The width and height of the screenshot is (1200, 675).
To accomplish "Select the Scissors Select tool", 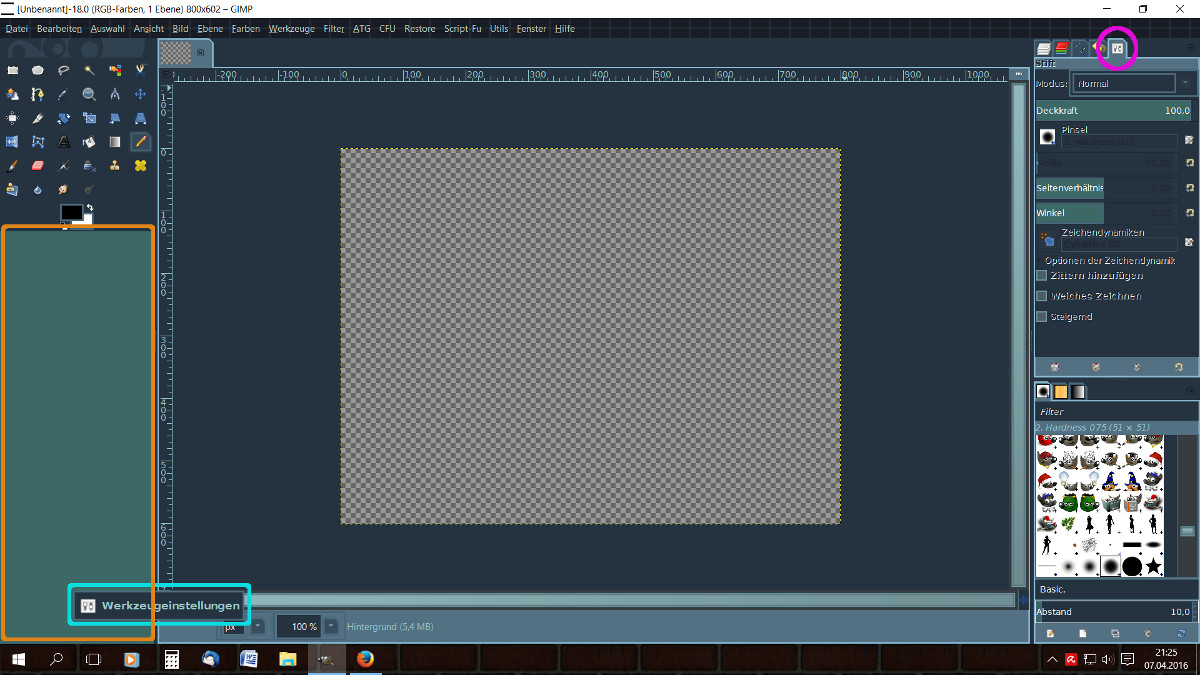I will (x=140, y=70).
